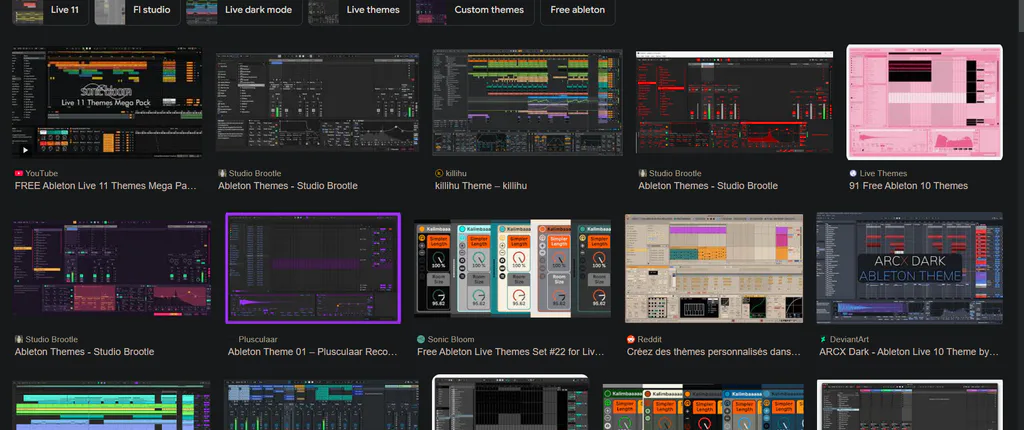This screenshot has width=1024, height=430.
Task: Open the pink Ableton theme thumbnail
Action: click(924, 103)
